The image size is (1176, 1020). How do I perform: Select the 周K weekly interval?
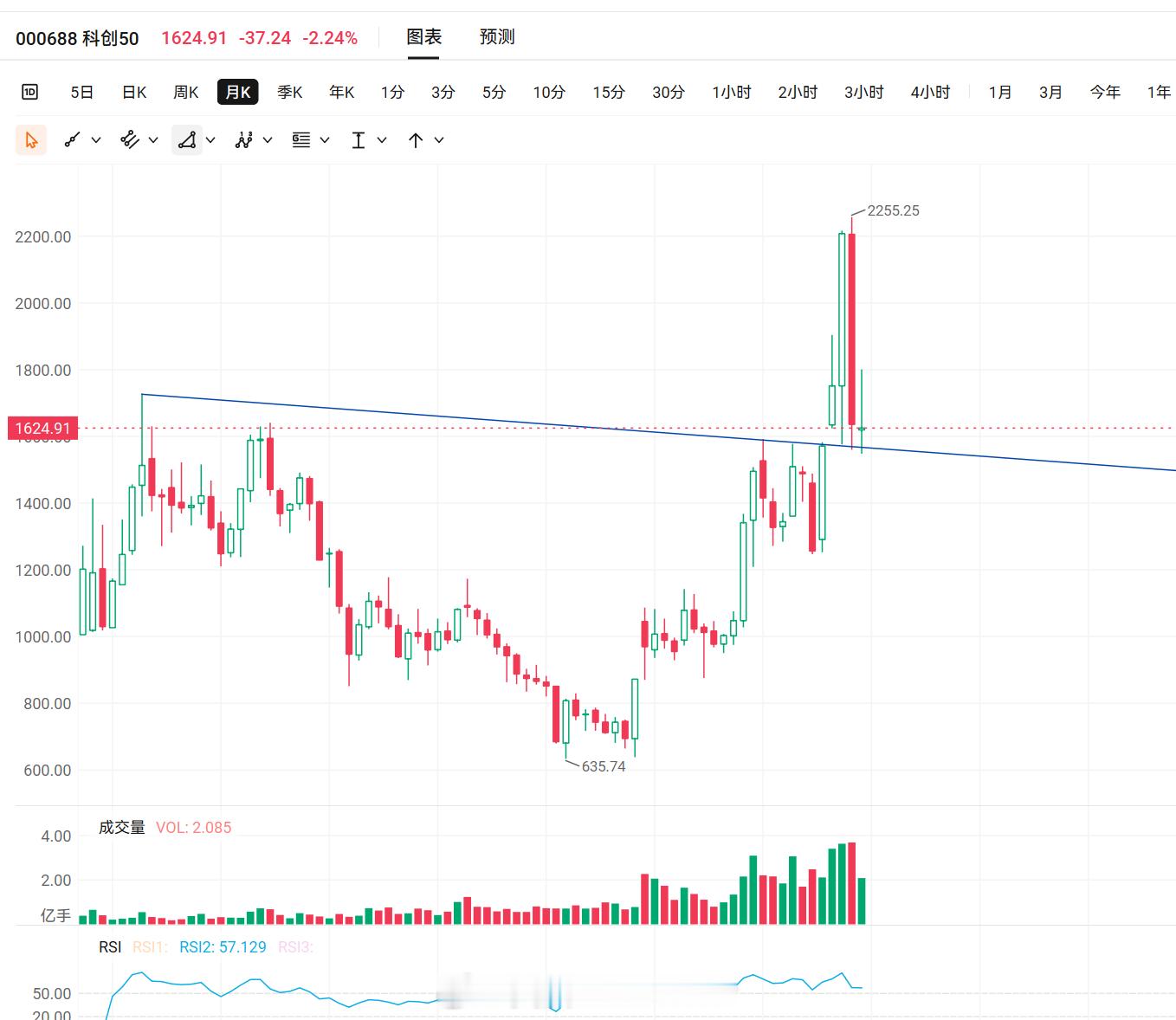pyautogui.click(x=185, y=92)
